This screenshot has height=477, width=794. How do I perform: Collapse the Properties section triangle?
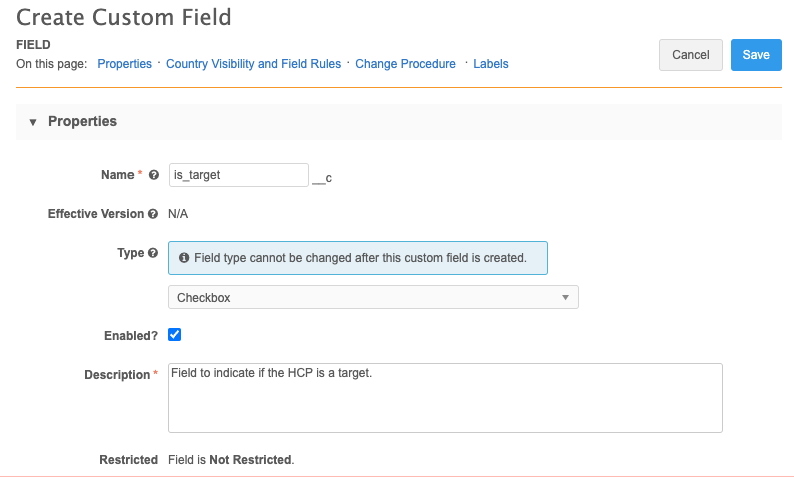click(33, 122)
